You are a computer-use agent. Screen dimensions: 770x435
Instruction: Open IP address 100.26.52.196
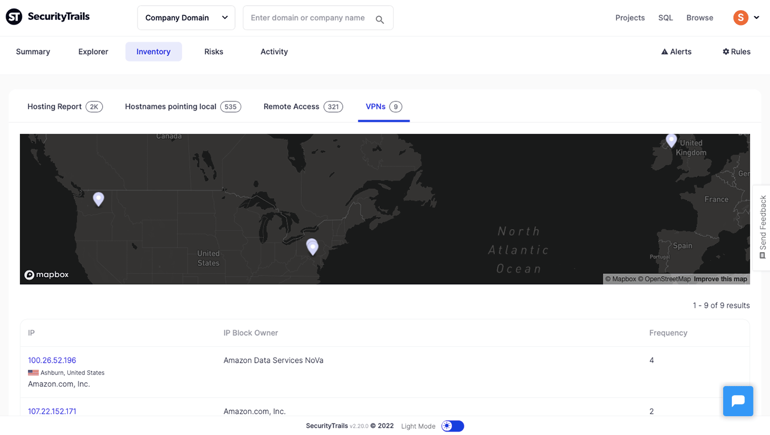[x=52, y=360]
